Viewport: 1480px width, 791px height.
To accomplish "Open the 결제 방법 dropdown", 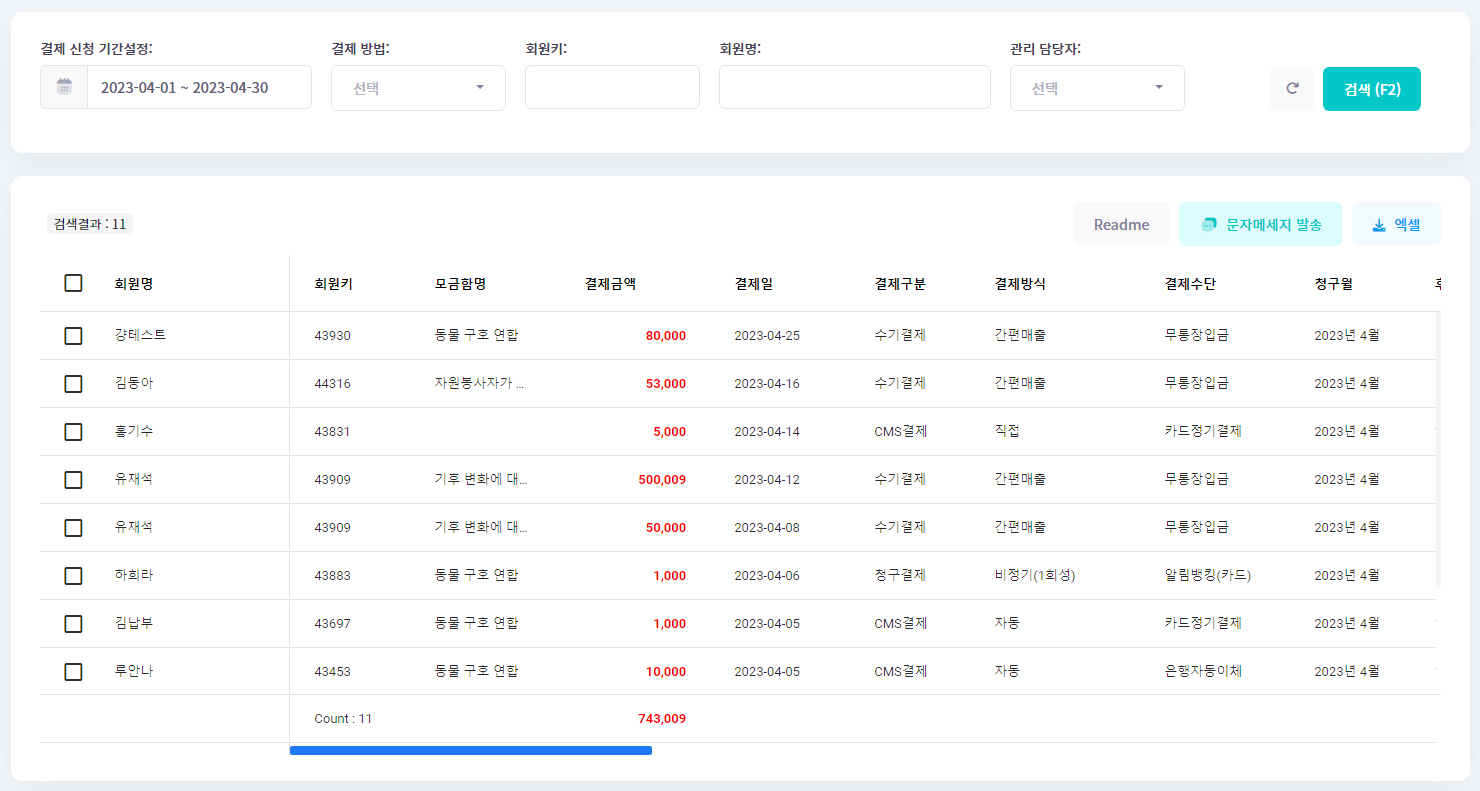I will click(418, 88).
